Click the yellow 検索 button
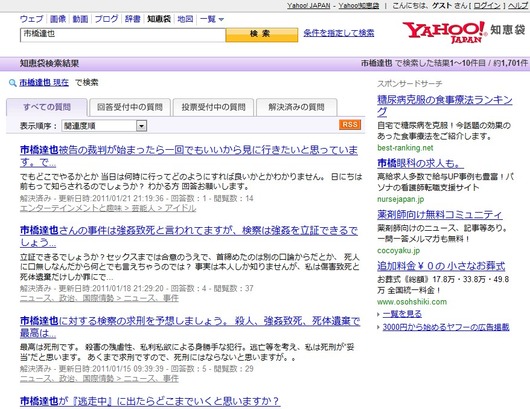Viewport: 530px width, 409px height. pos(262,34)
